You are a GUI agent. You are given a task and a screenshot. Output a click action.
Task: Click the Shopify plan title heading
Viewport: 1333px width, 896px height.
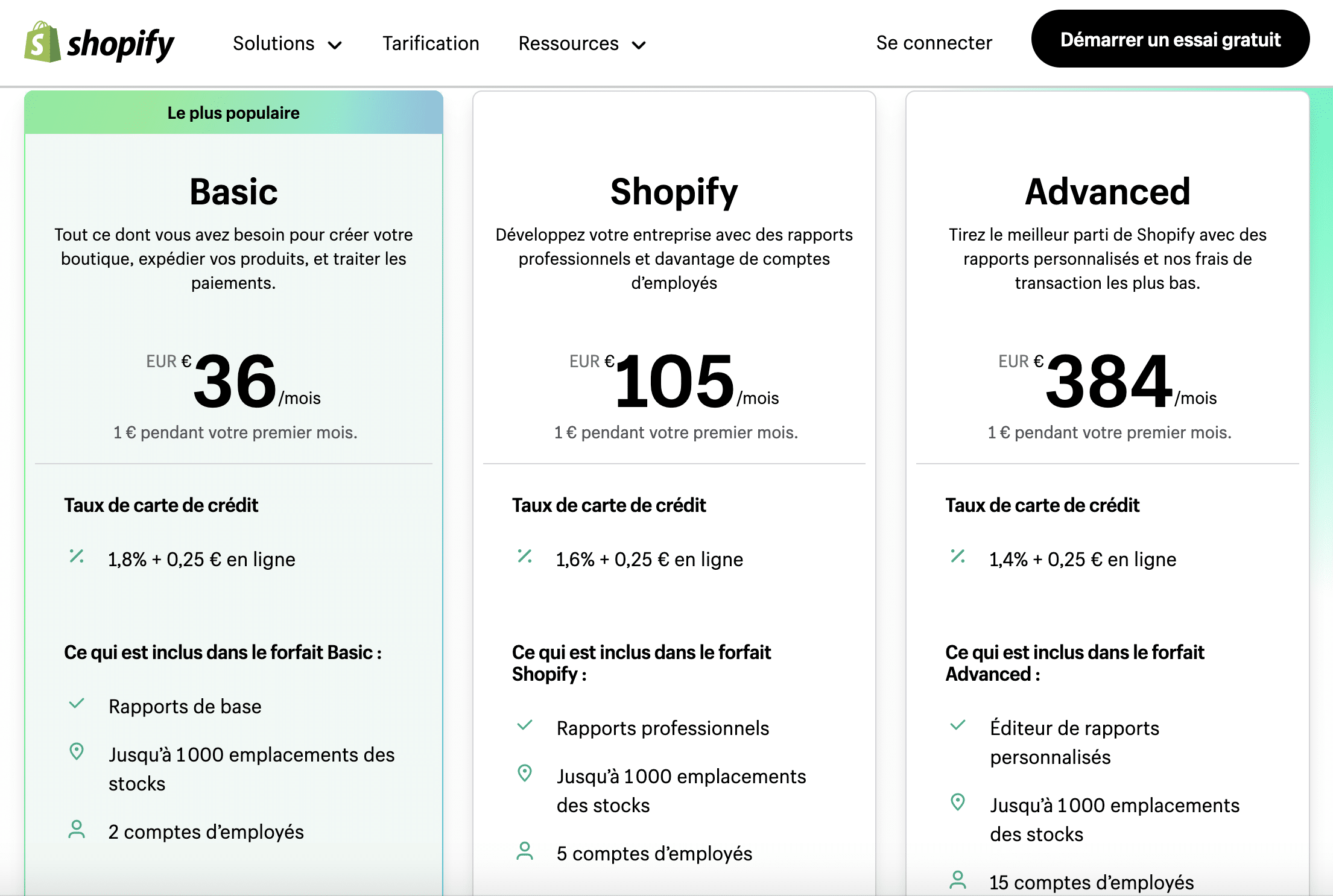674,192
